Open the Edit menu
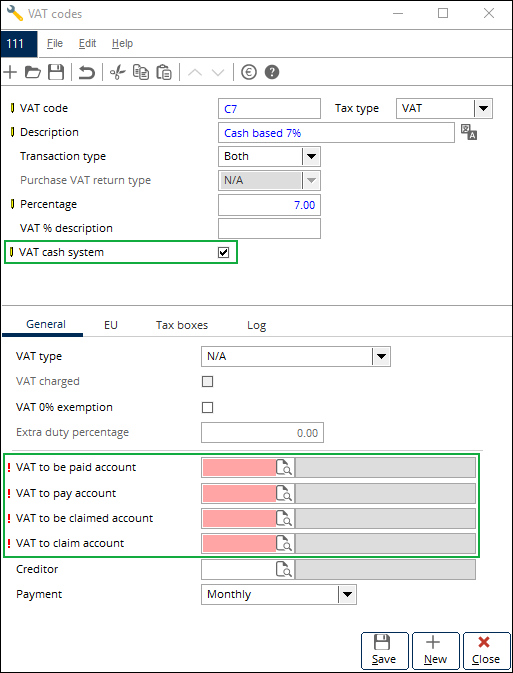The image size is (513, 673). 88,43
